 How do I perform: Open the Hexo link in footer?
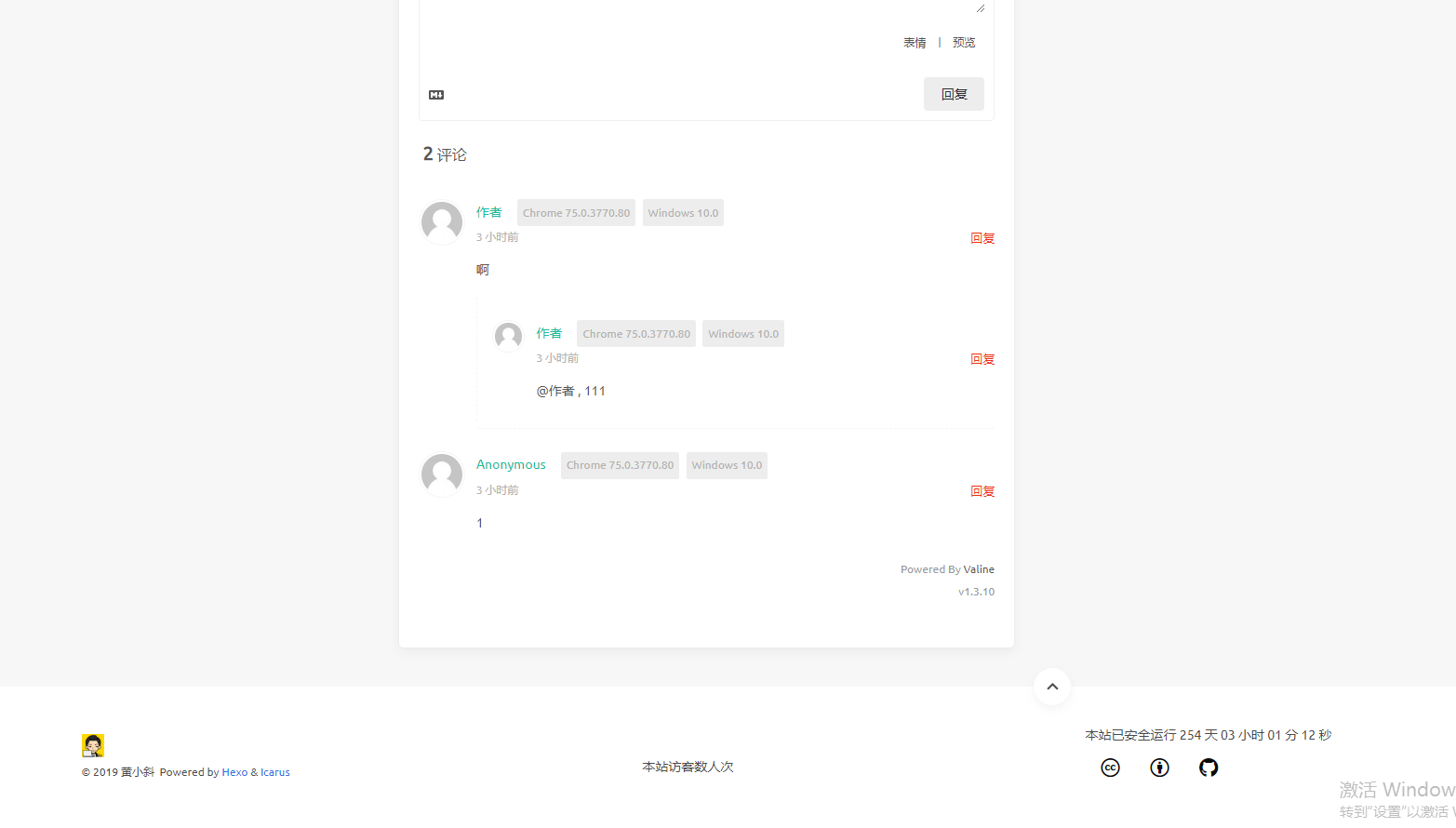pyautogui.click(x=234, y=772)
